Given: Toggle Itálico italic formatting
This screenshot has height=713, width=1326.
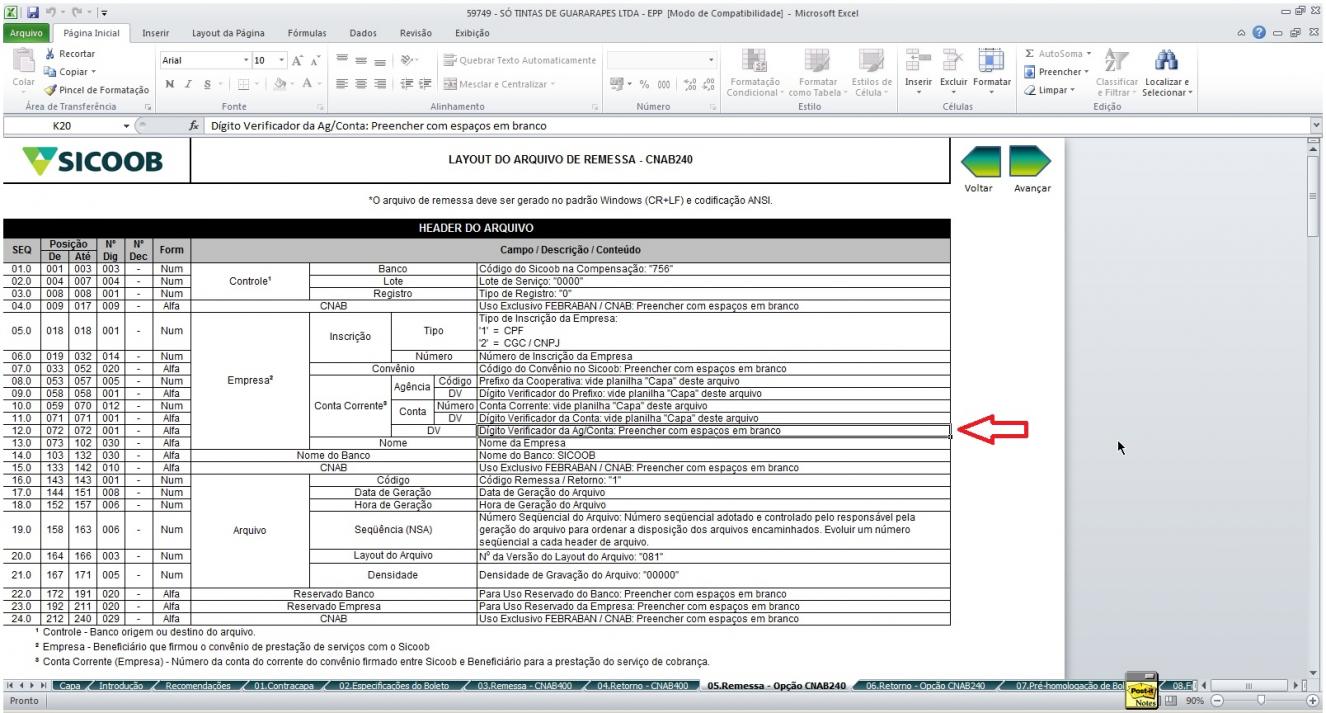Looking at the screenshot, I should coord(188,85).
